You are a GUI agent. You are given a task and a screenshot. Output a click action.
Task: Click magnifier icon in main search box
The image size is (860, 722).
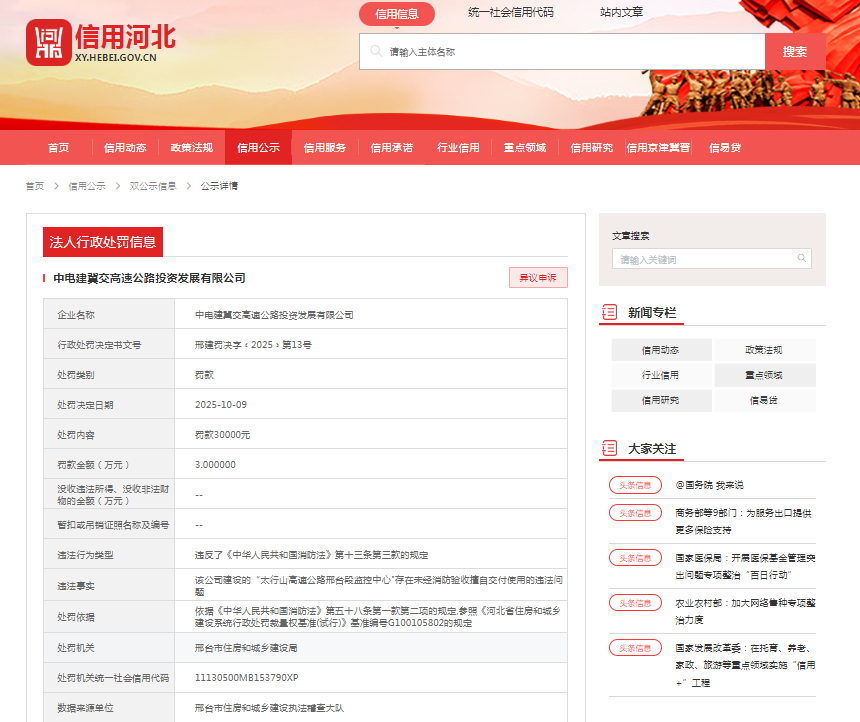coord(376,51)
